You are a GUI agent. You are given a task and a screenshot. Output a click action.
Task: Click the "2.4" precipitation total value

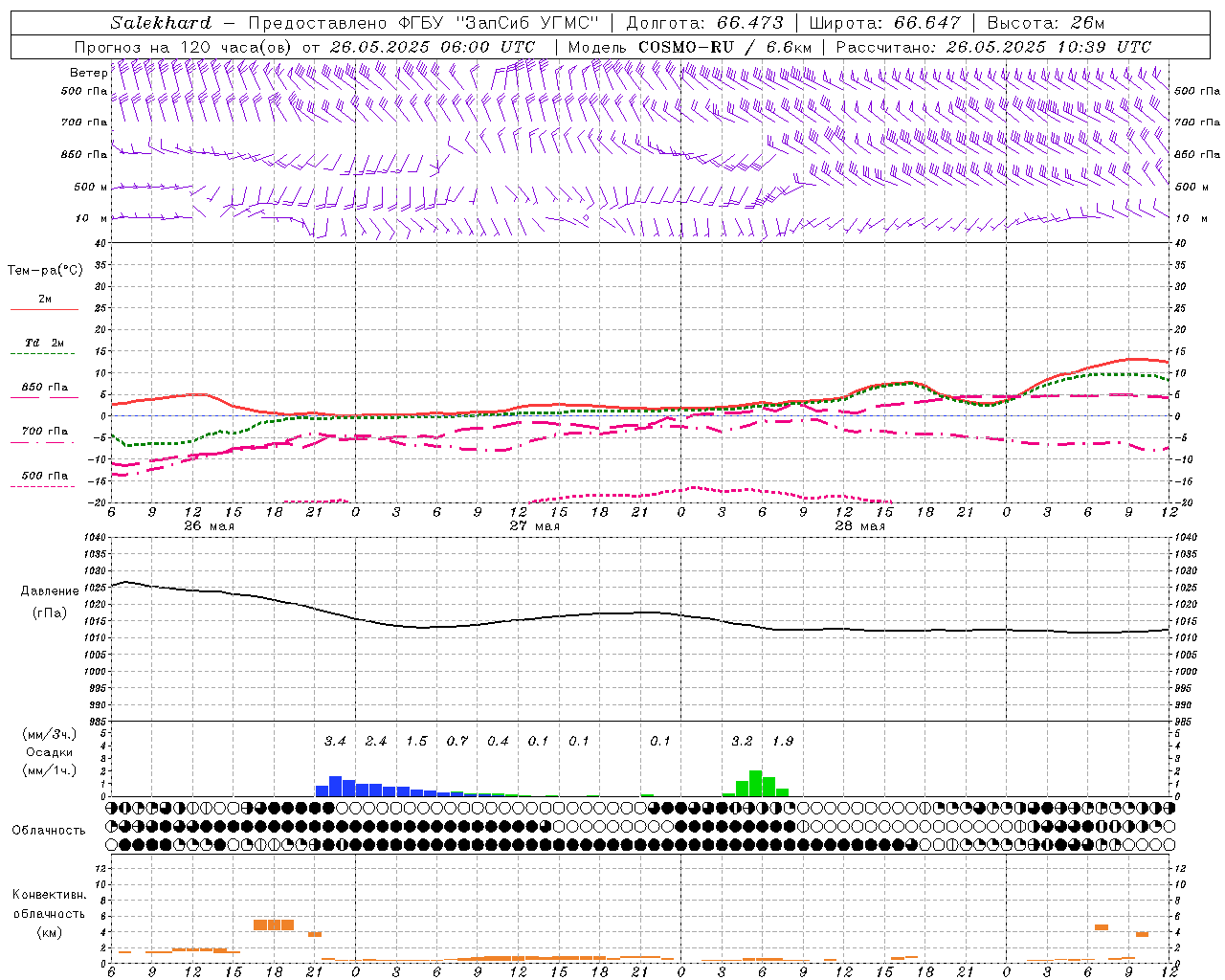376,742
